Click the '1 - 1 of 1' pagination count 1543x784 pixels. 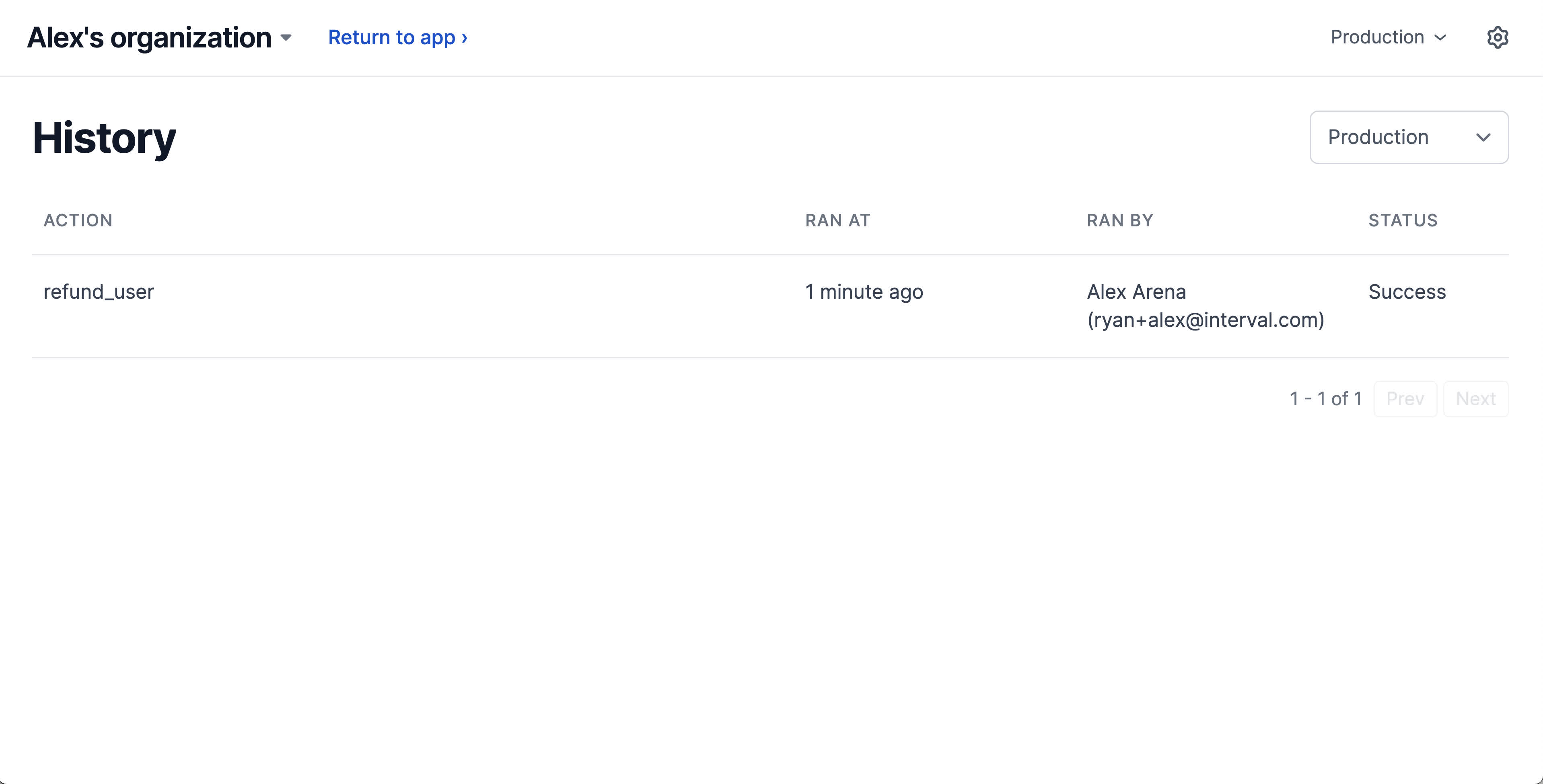1325,399
